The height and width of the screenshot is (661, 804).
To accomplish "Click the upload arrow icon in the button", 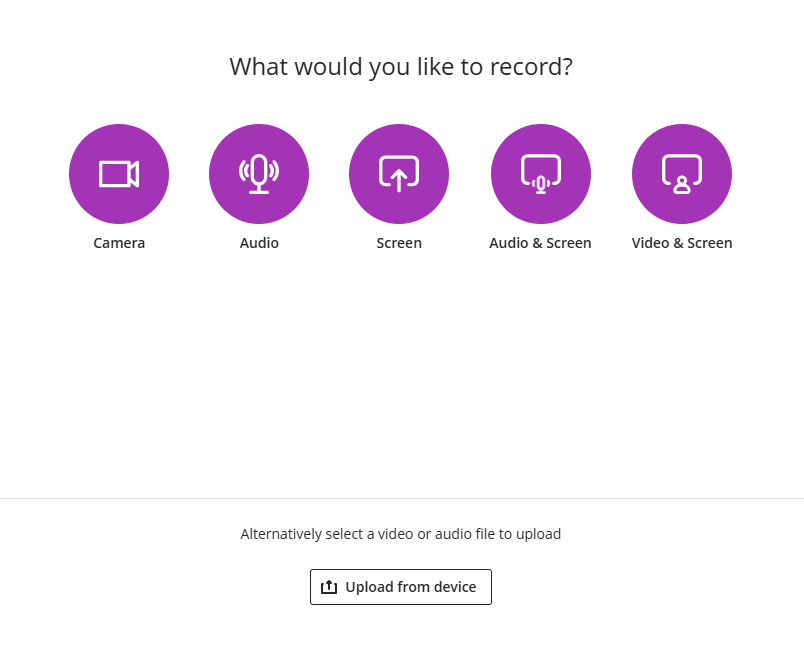I will pyautogui.click(x=329, y=587).
